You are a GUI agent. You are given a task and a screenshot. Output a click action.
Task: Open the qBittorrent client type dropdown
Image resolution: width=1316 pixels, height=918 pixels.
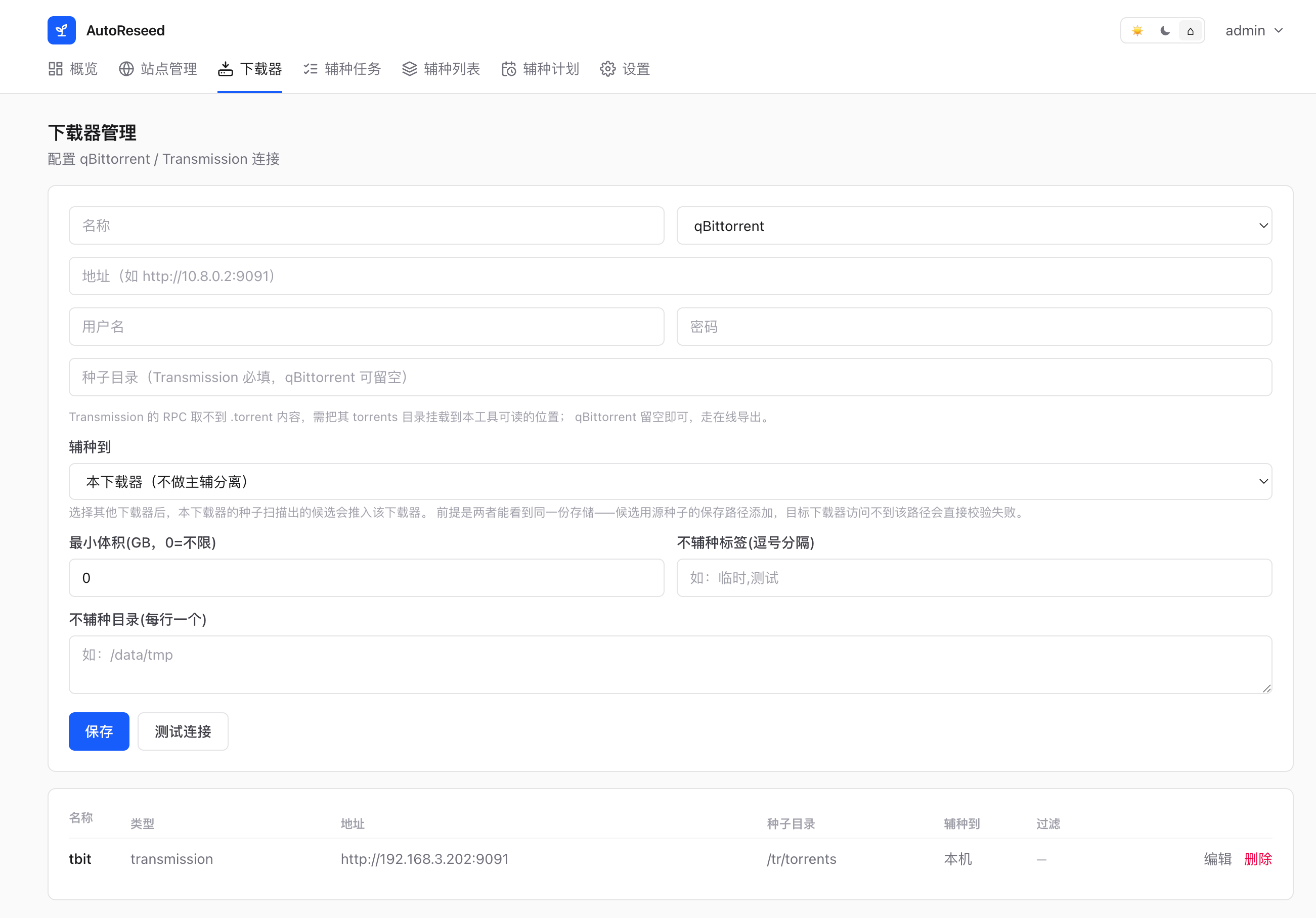(975, 226)
